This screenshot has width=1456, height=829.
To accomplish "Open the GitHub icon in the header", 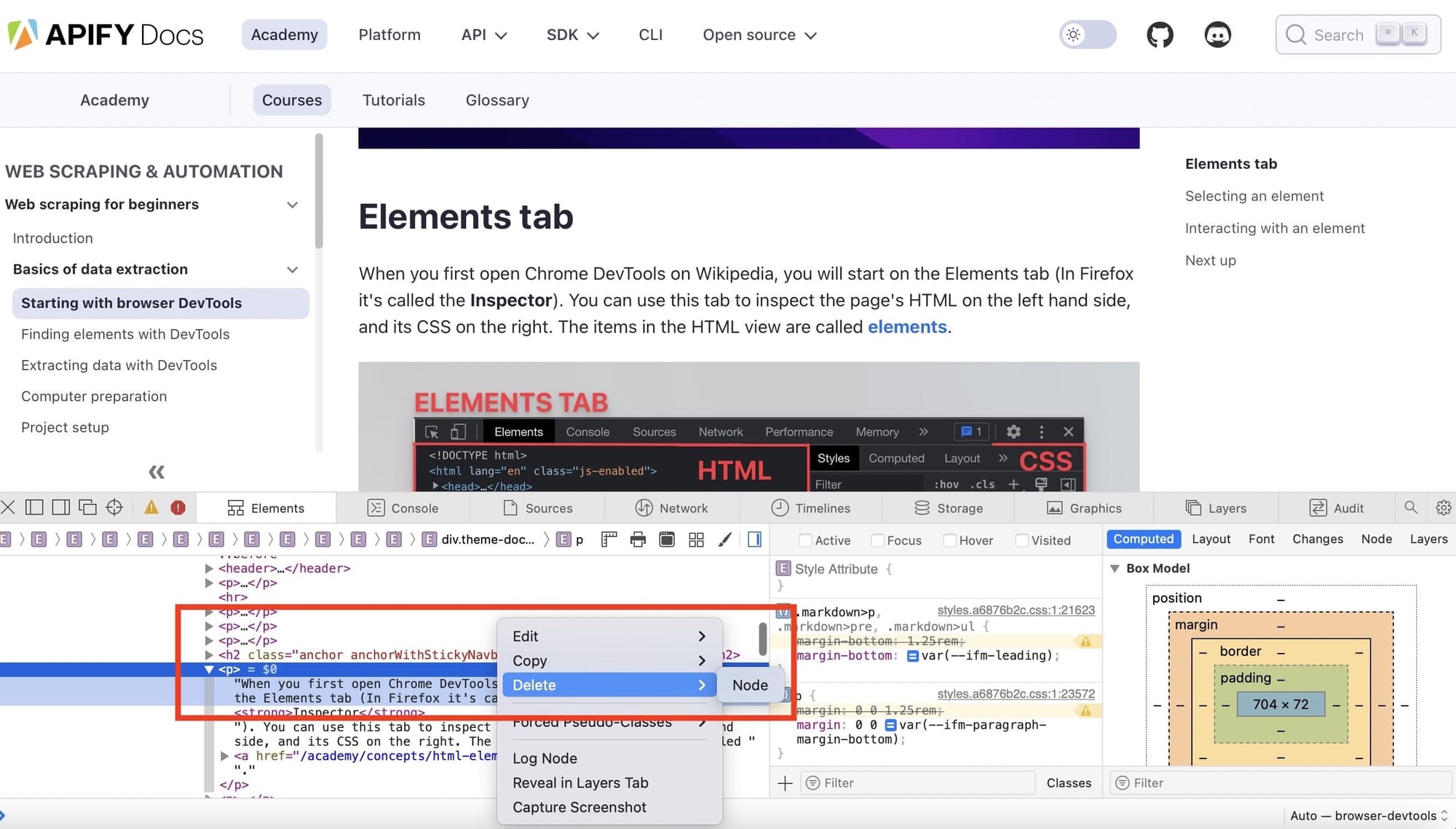I will (x=1159, y=34).
